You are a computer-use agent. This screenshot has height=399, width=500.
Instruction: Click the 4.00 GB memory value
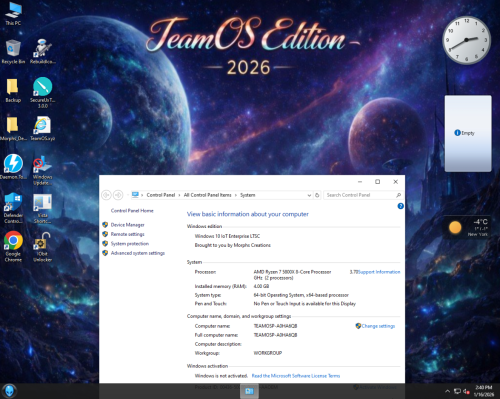(x=261, y=286)
